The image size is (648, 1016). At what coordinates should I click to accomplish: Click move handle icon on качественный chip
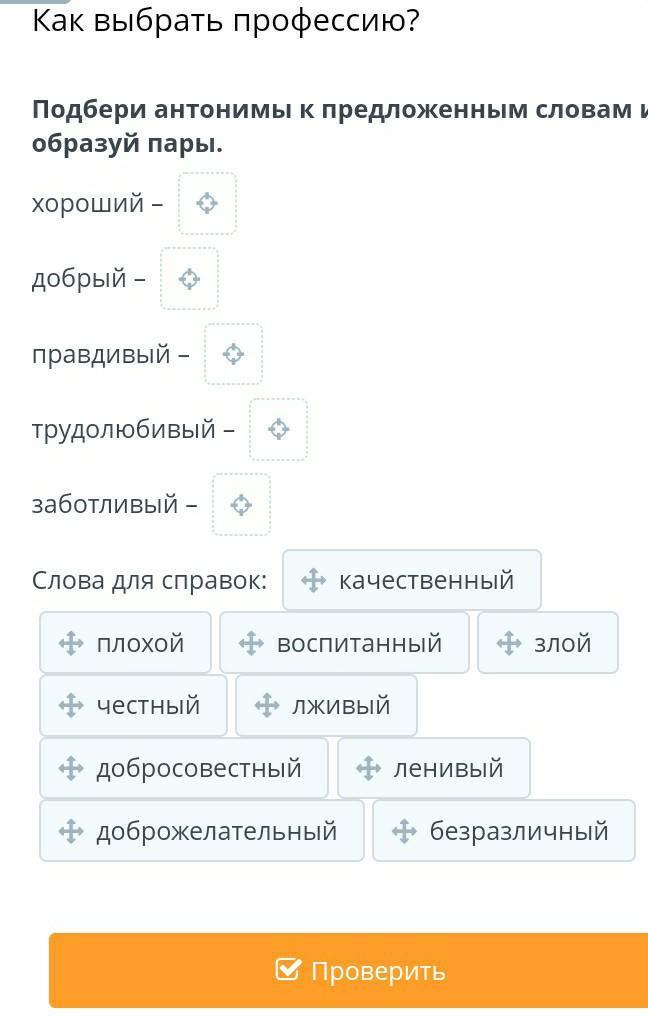[x=313, y=580]
